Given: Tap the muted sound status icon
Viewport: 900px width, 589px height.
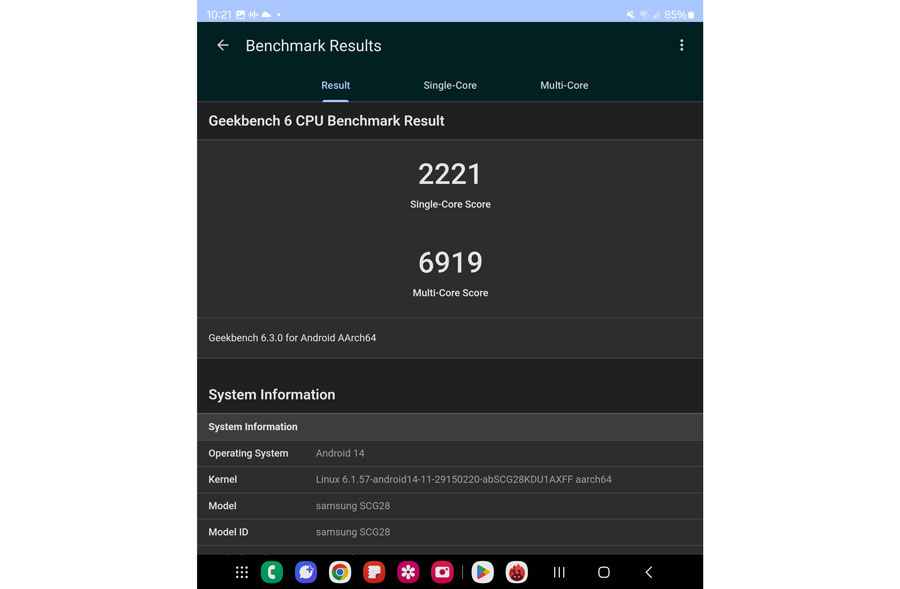Looking at the screenshot, I should tap(630, 14).
